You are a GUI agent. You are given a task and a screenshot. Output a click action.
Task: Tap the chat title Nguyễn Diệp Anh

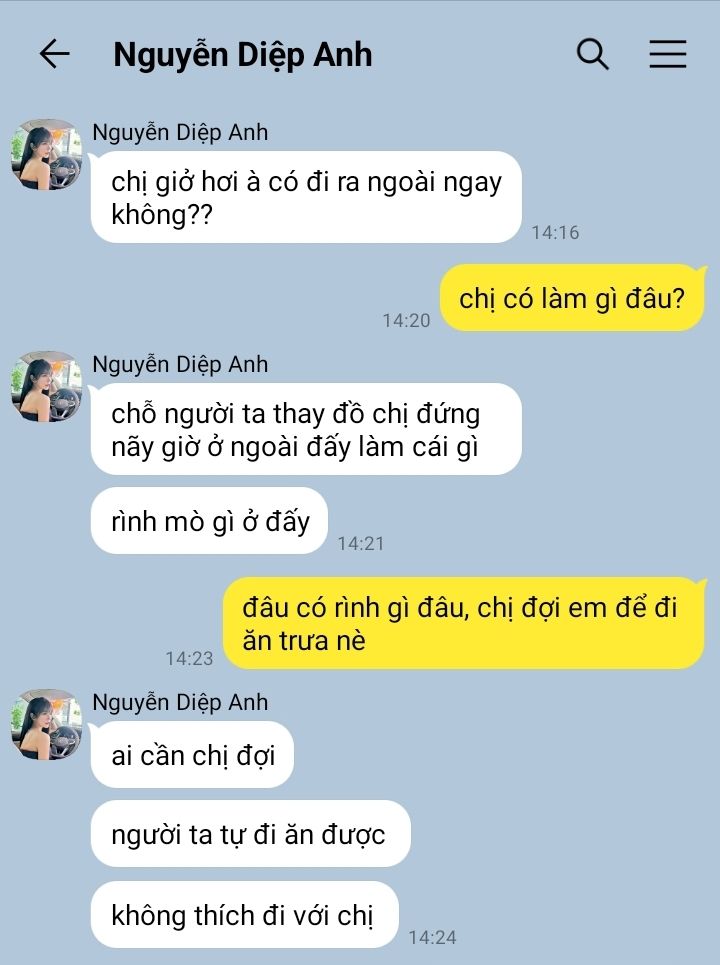click(242, 55)
